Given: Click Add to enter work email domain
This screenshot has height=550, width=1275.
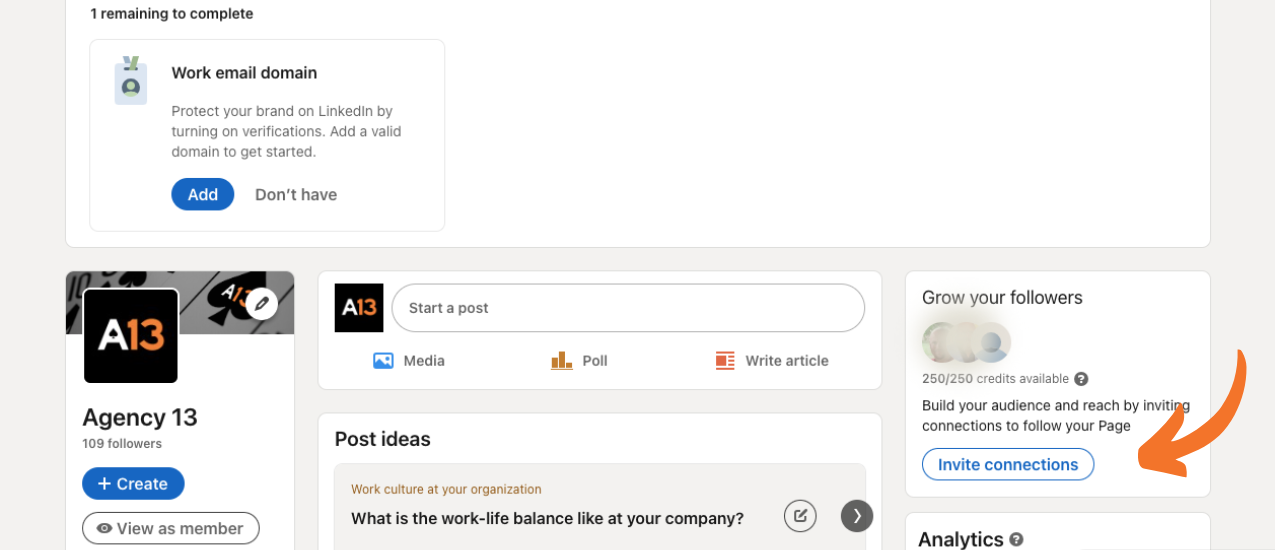Looking at the screenshot, I should pos(203,194).
